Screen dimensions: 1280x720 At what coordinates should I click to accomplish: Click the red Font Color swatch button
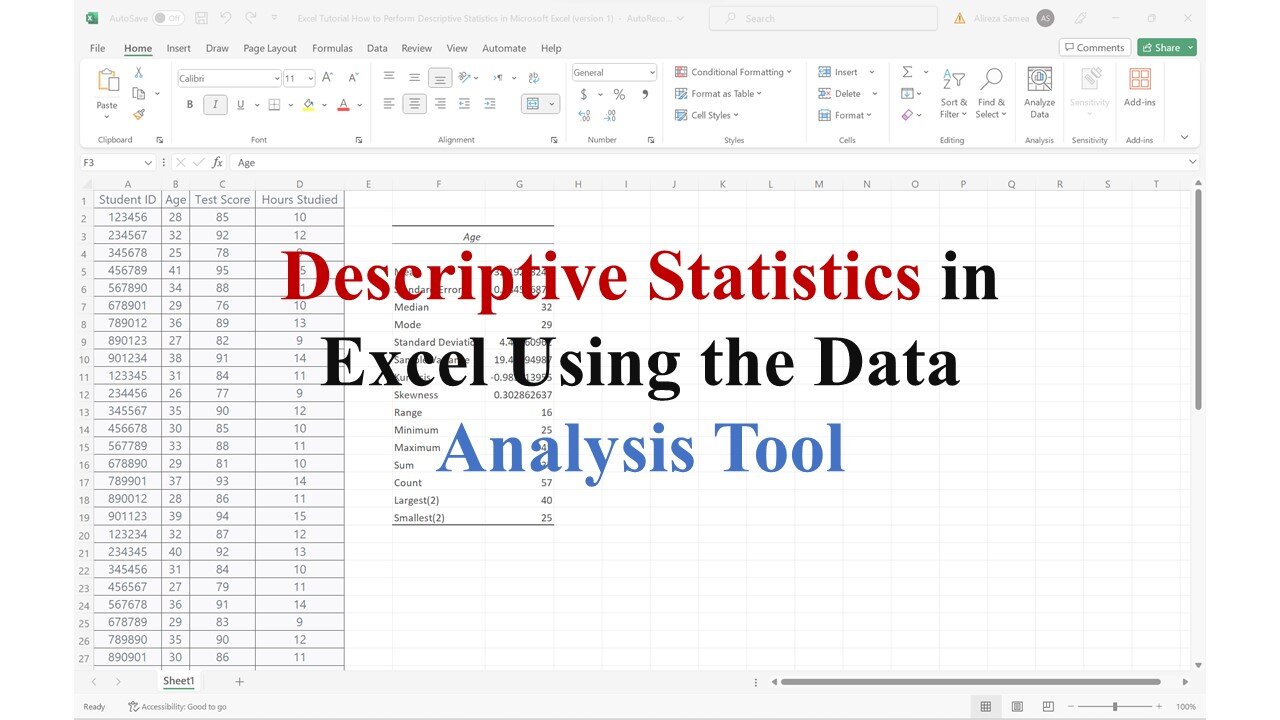coord(343,104)
